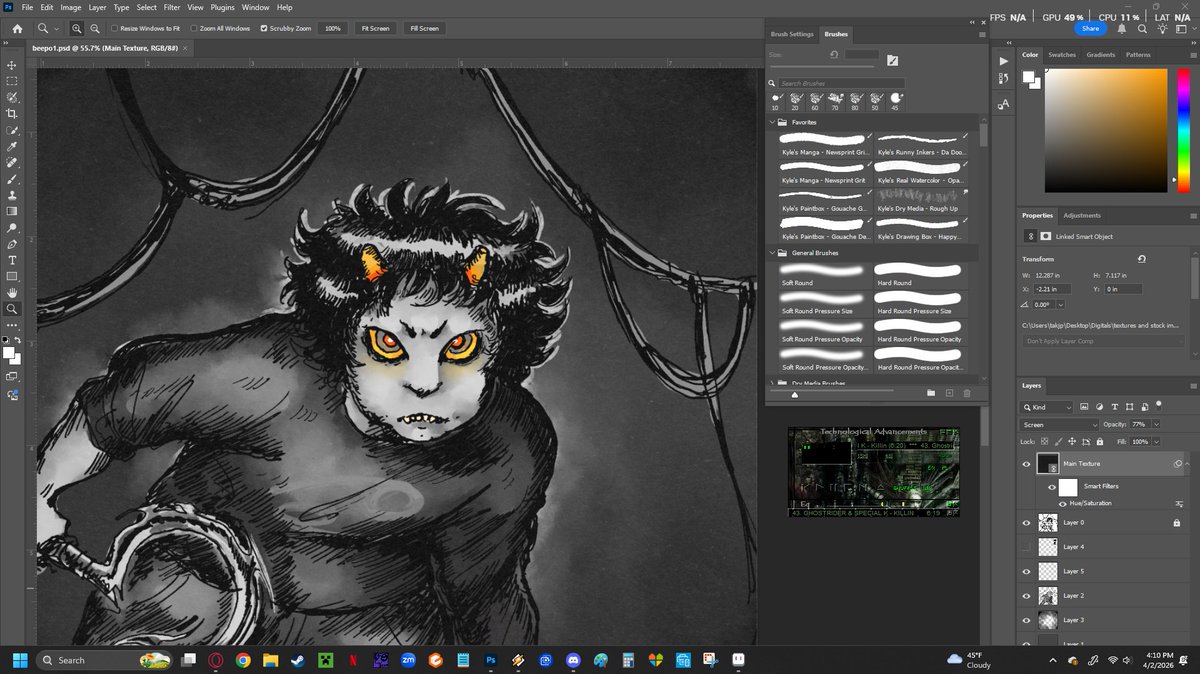Click the Zoom In magnifier button
Image resolution: width=1200 pixels, height=674 pixels.
tap(77, 29)
